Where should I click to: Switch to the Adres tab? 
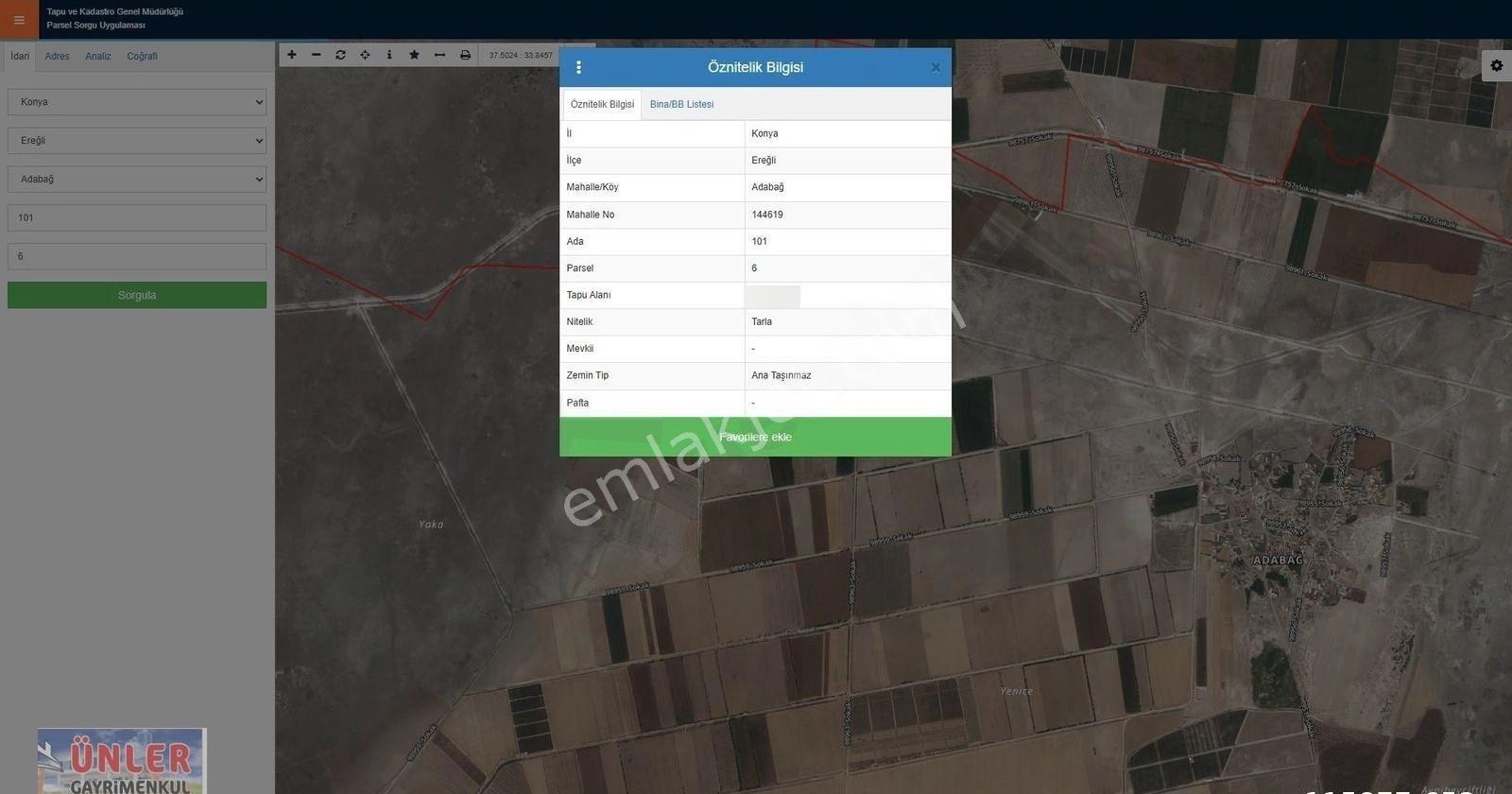tap(57, 57)
